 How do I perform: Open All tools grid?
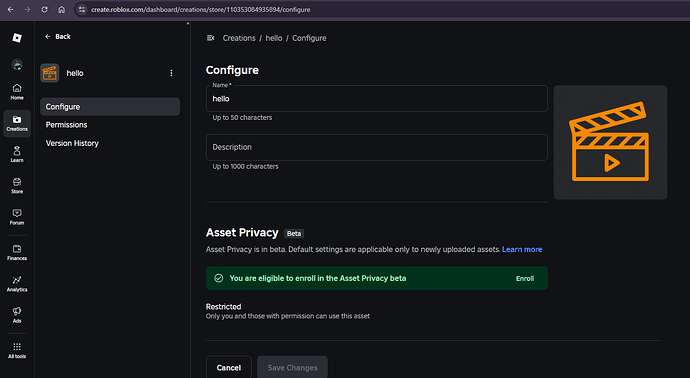[x=17, y=351]
